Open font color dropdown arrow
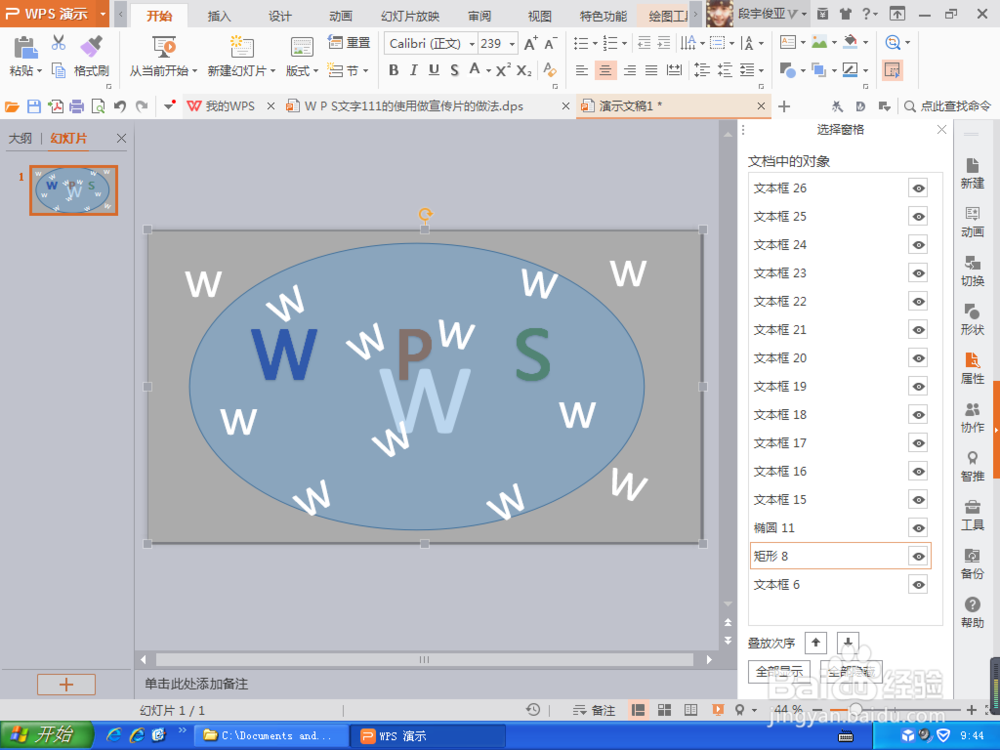Screen dimensions: 1000x750 (x=488, y=70)
